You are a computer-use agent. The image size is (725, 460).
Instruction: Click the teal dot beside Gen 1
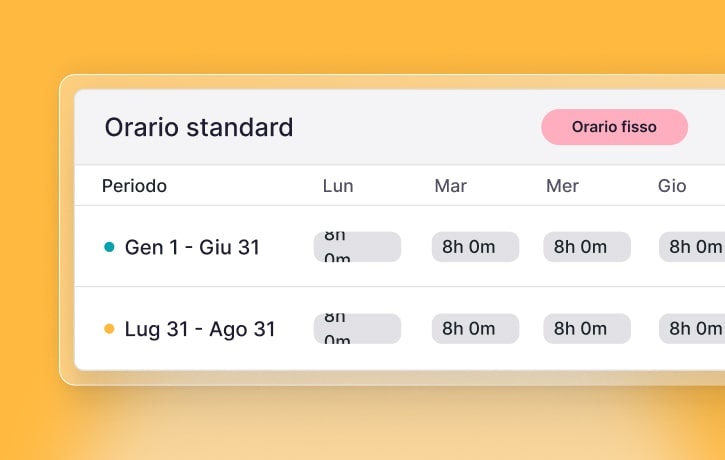coord(109,247)
